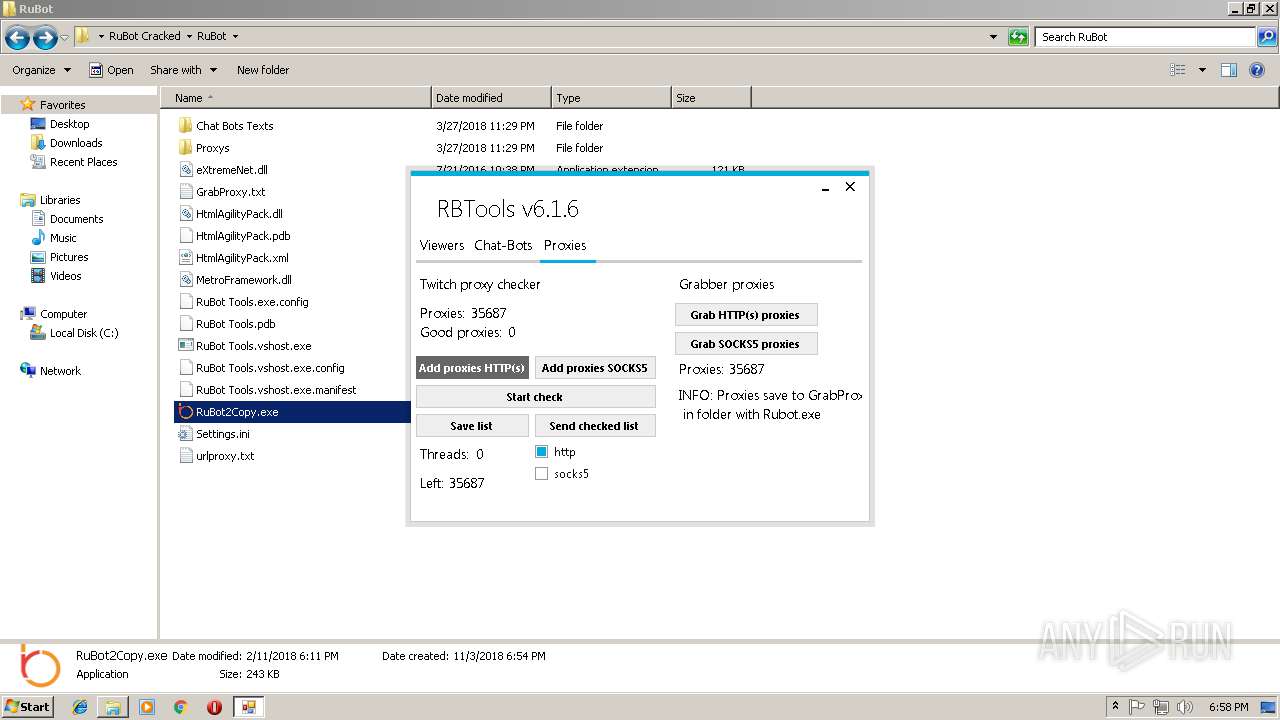Open the Chat Bots Texts folder icon
Screen dimensions: 1280x720
coord(185,126)
